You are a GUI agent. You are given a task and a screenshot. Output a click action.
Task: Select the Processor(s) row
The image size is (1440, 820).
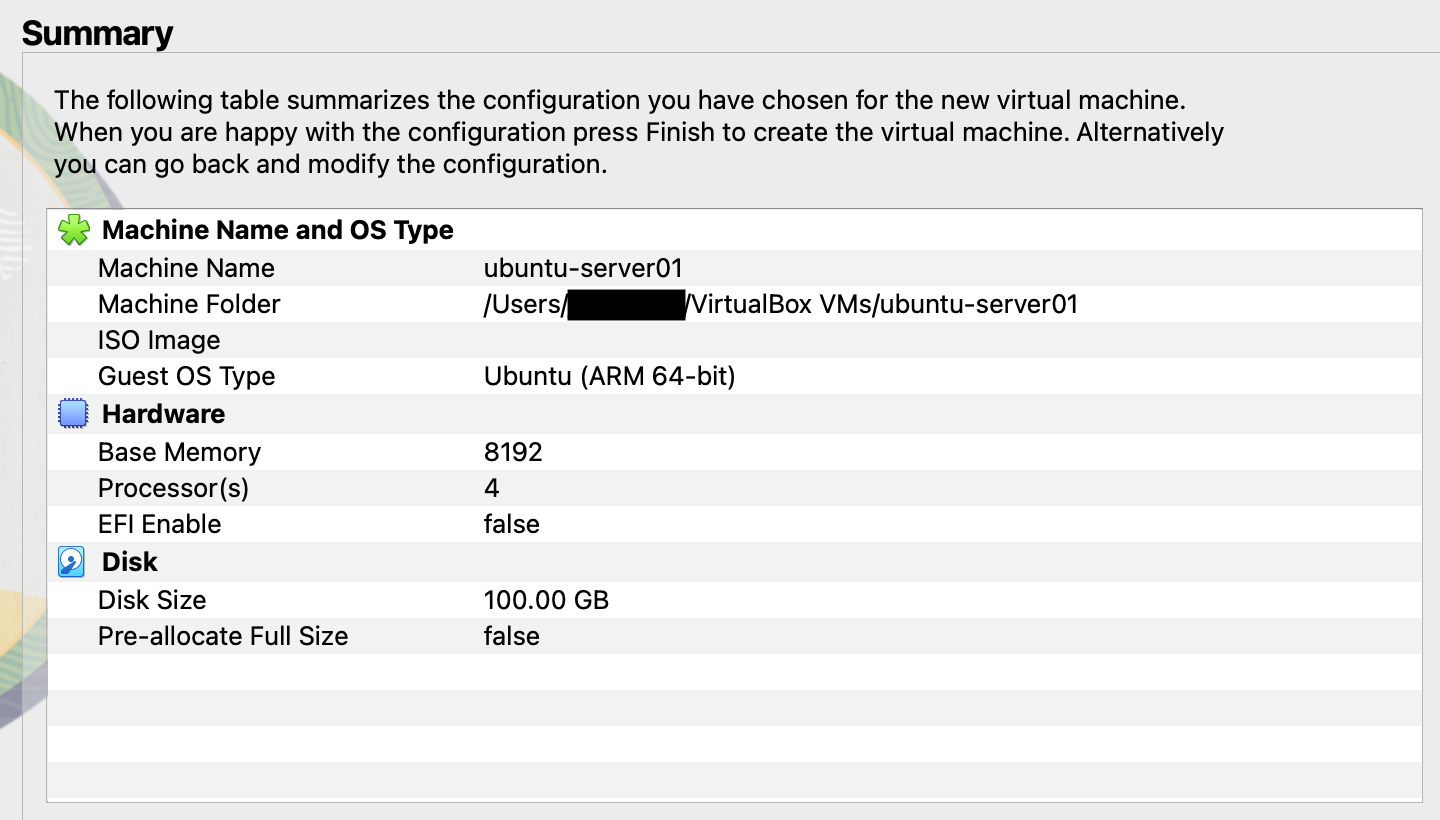(x=734, y=488)
